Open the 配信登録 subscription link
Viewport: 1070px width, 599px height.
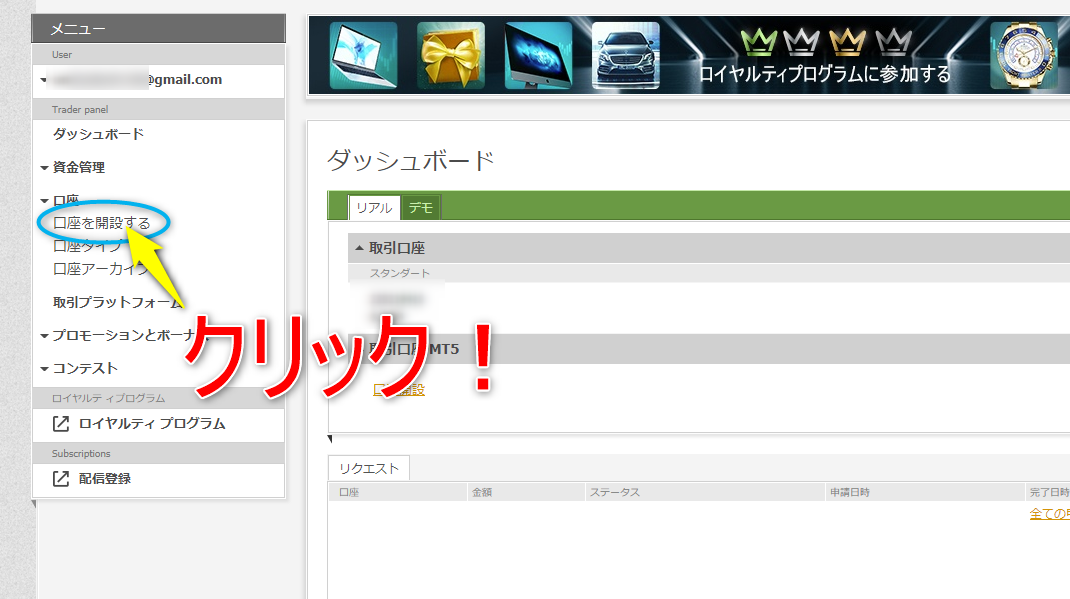point(104,479)
